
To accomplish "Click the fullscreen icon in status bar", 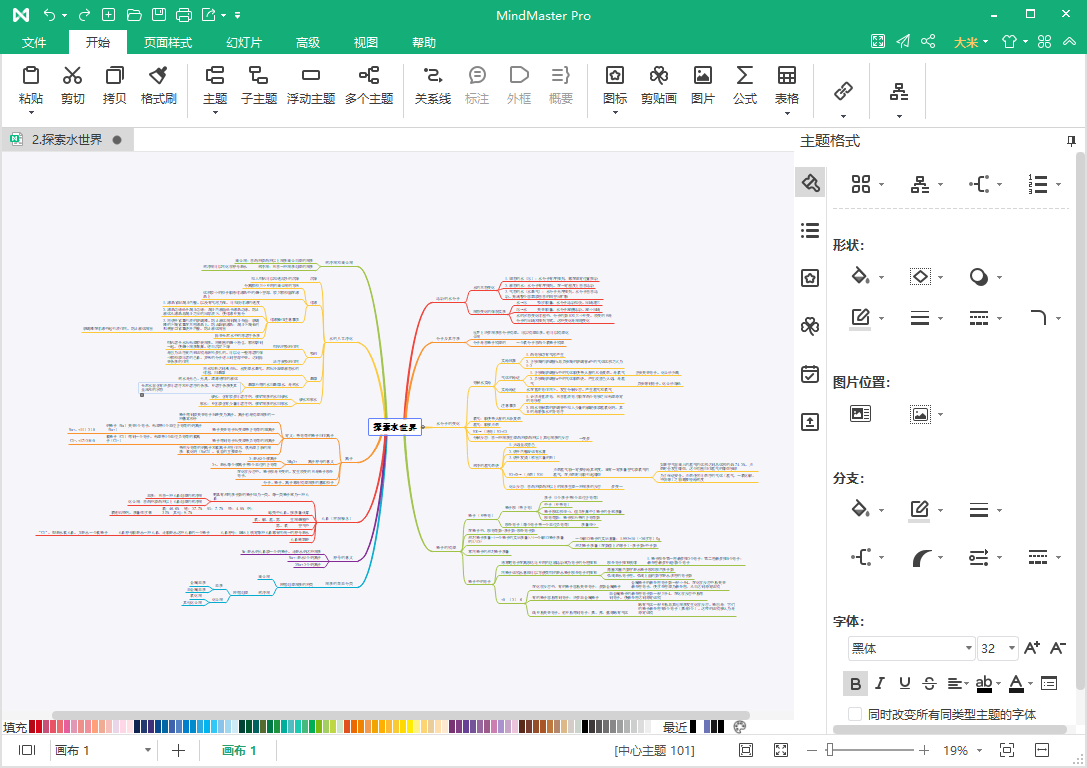I will coord(781,750).
